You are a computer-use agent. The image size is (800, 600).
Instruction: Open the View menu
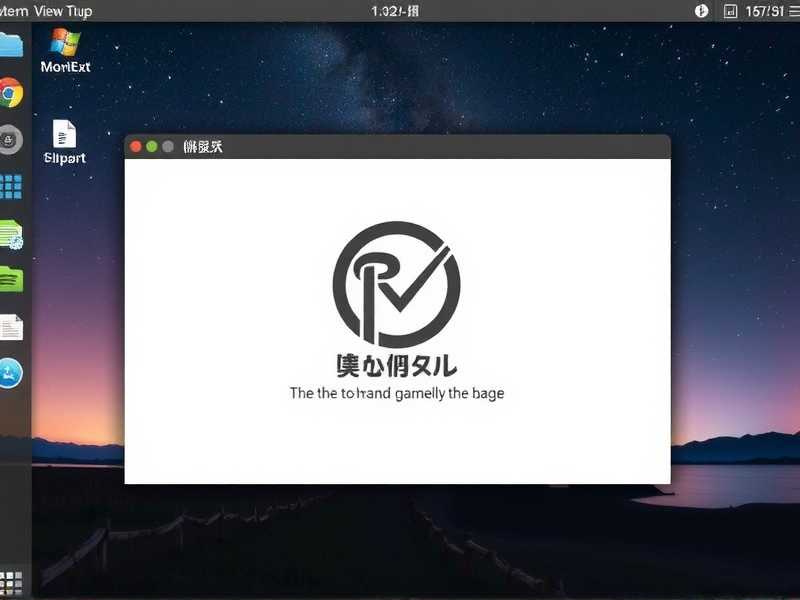(48, 11)
